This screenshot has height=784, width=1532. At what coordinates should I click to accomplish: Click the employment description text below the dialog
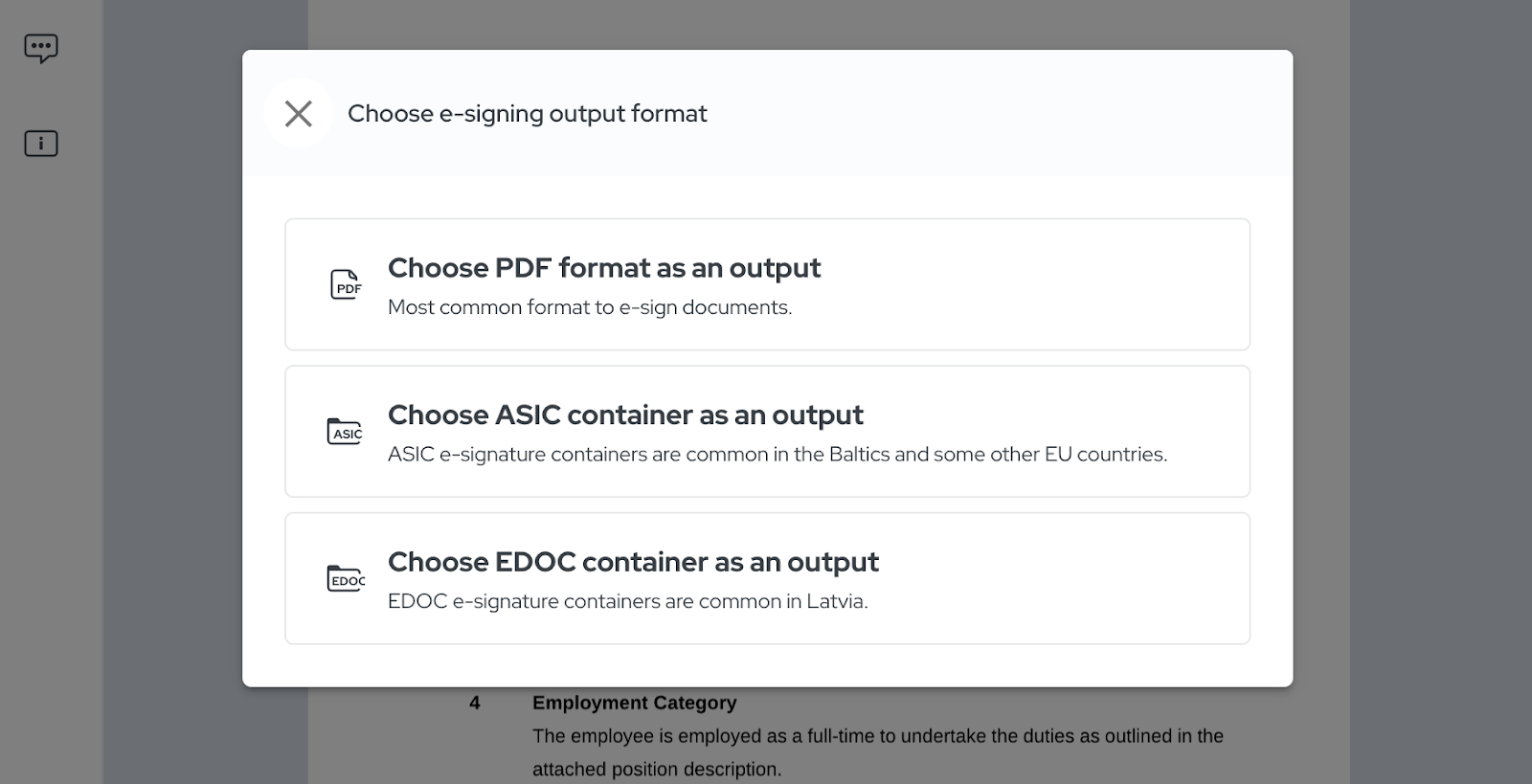pyautogui.click(x=876, y=736)
